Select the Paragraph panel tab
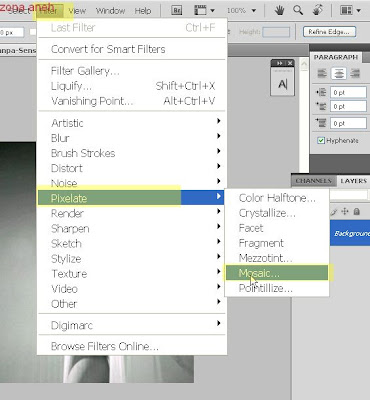370x400 pixels. click(335, 57)
